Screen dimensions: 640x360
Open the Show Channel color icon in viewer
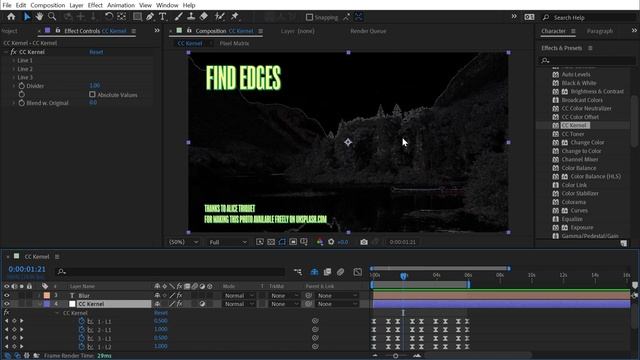coord(320,242)
